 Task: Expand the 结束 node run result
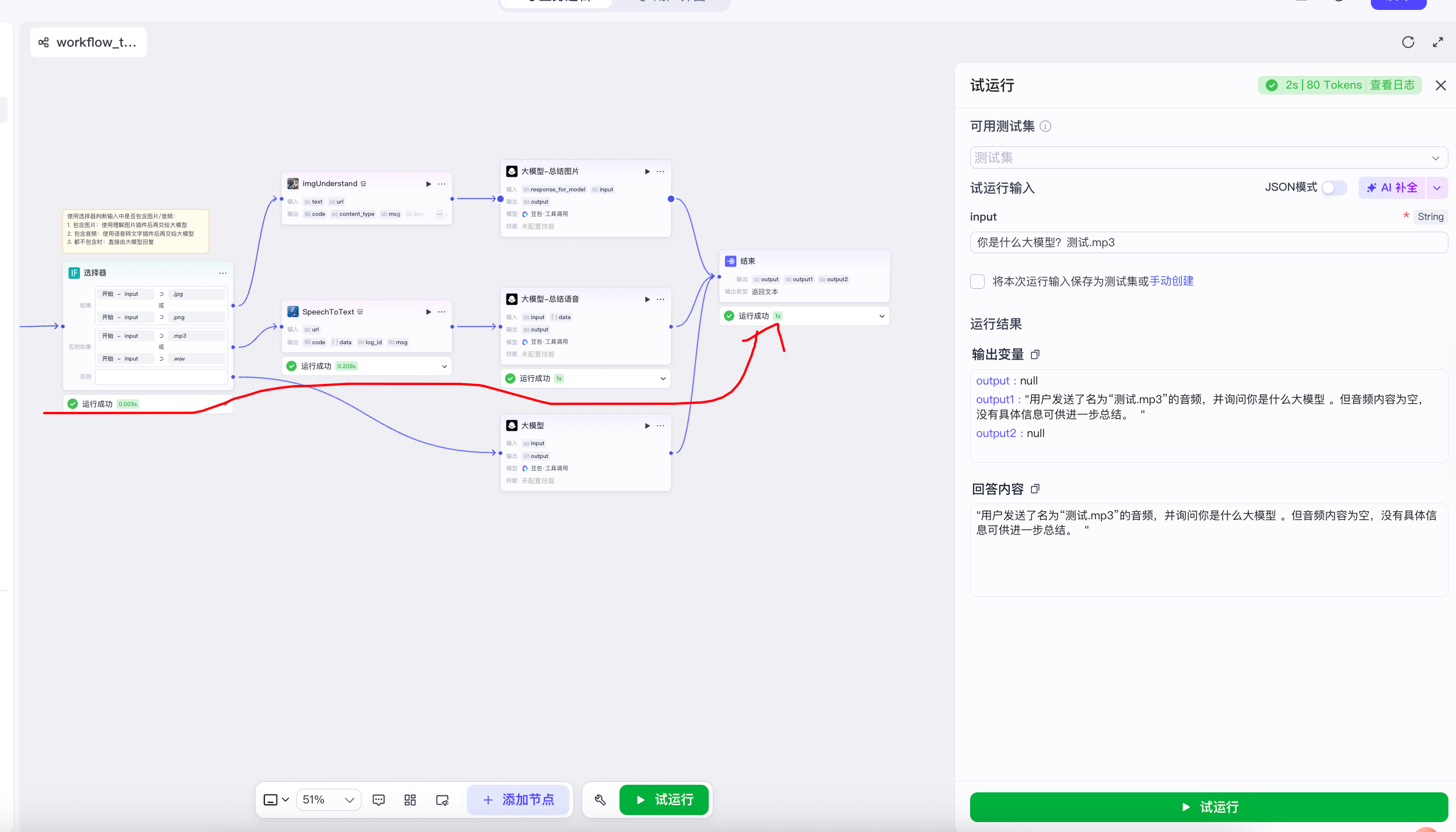point(881,316)
